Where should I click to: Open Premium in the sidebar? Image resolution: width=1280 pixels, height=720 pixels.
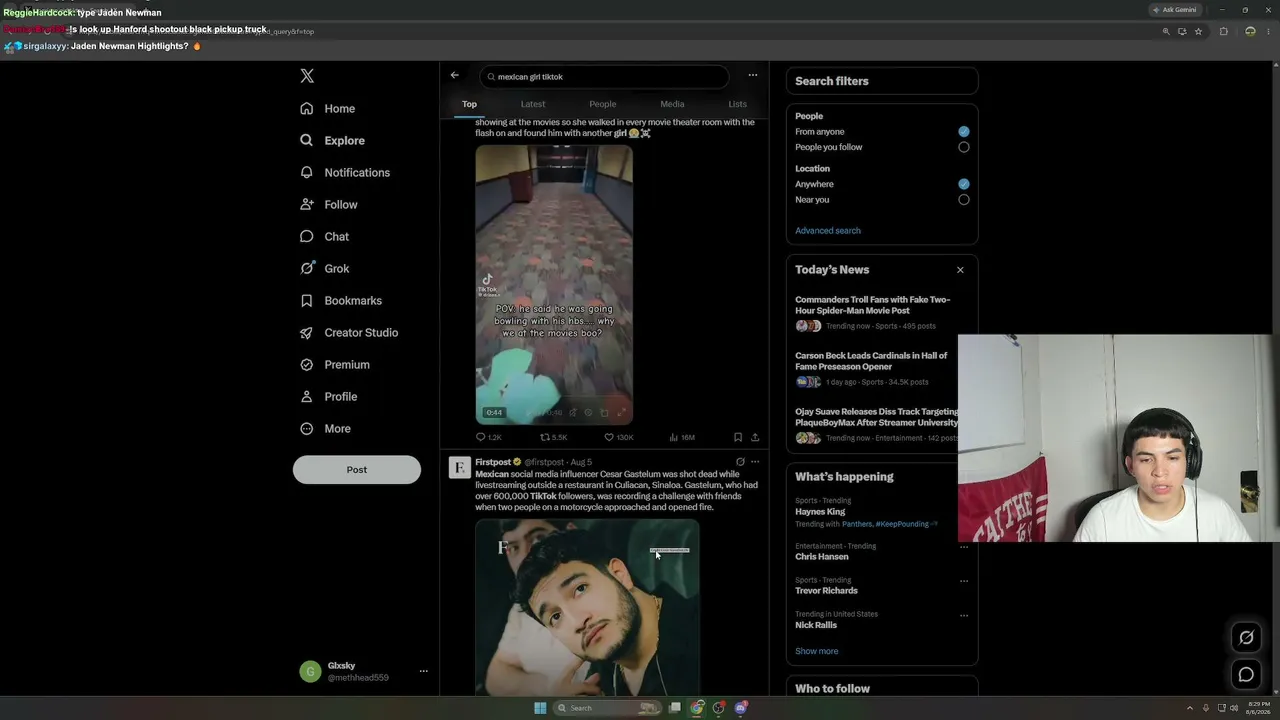334,364
